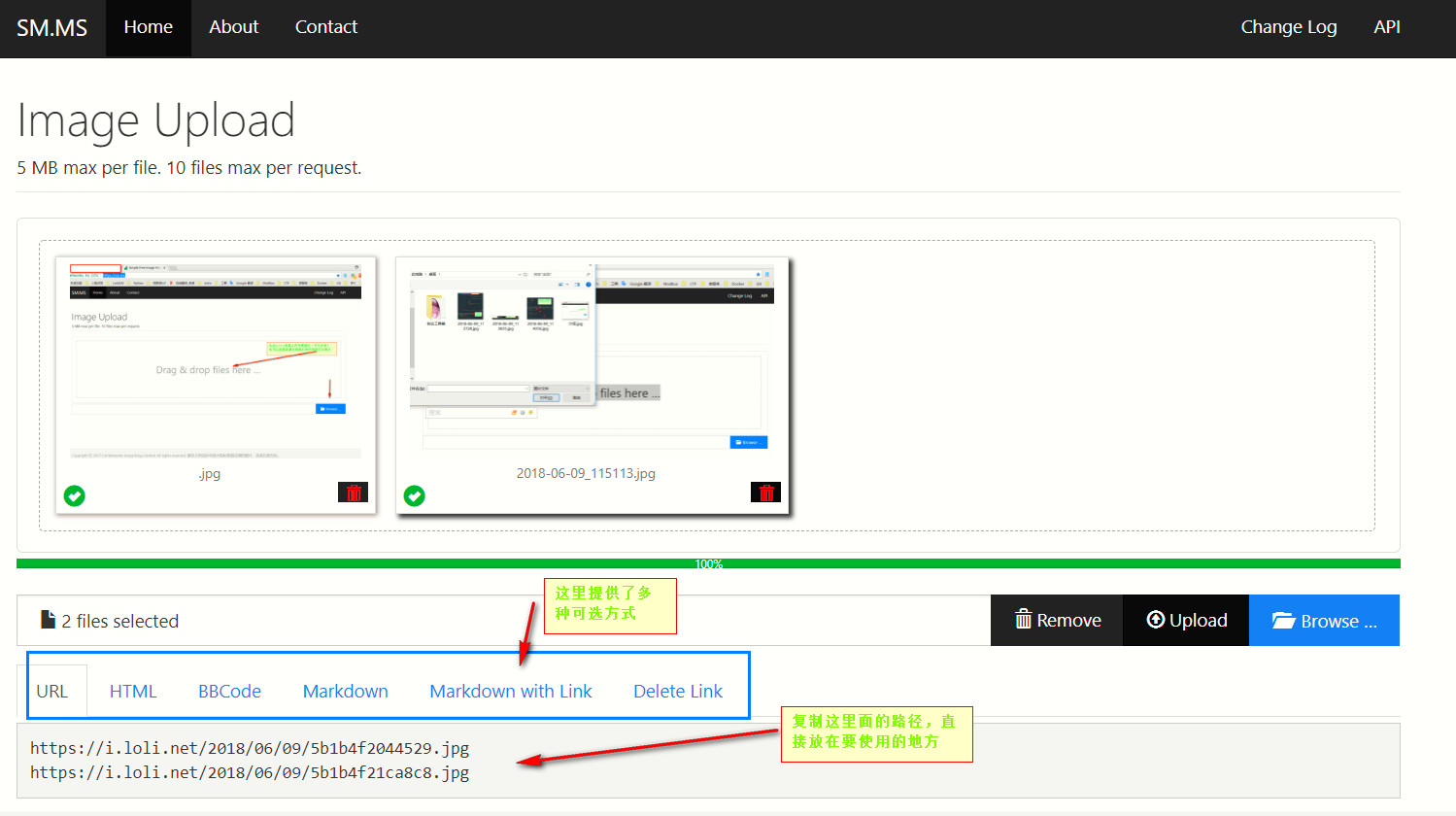
Task: Open the Contact page
Action: [x=326, y=28]
